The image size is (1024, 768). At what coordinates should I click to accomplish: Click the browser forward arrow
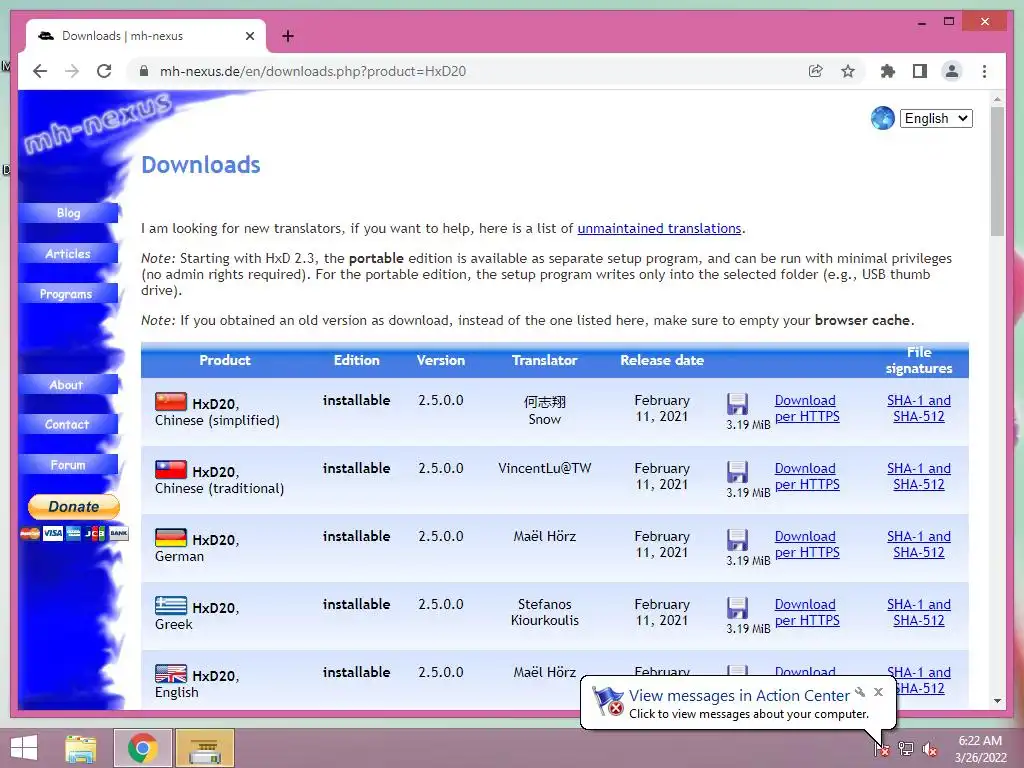point(72,71)
